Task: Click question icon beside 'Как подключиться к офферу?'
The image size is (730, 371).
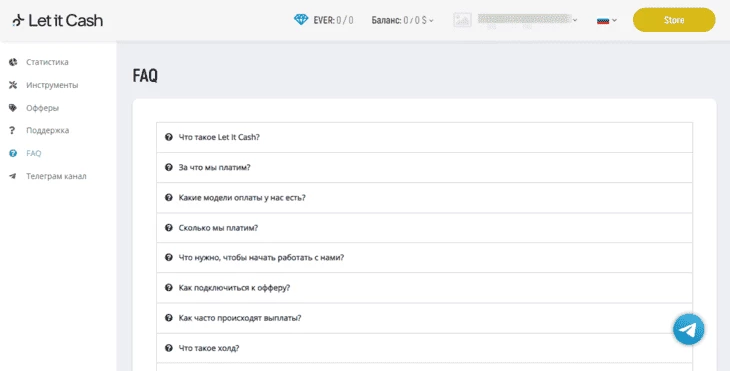Action: (169, 288)
